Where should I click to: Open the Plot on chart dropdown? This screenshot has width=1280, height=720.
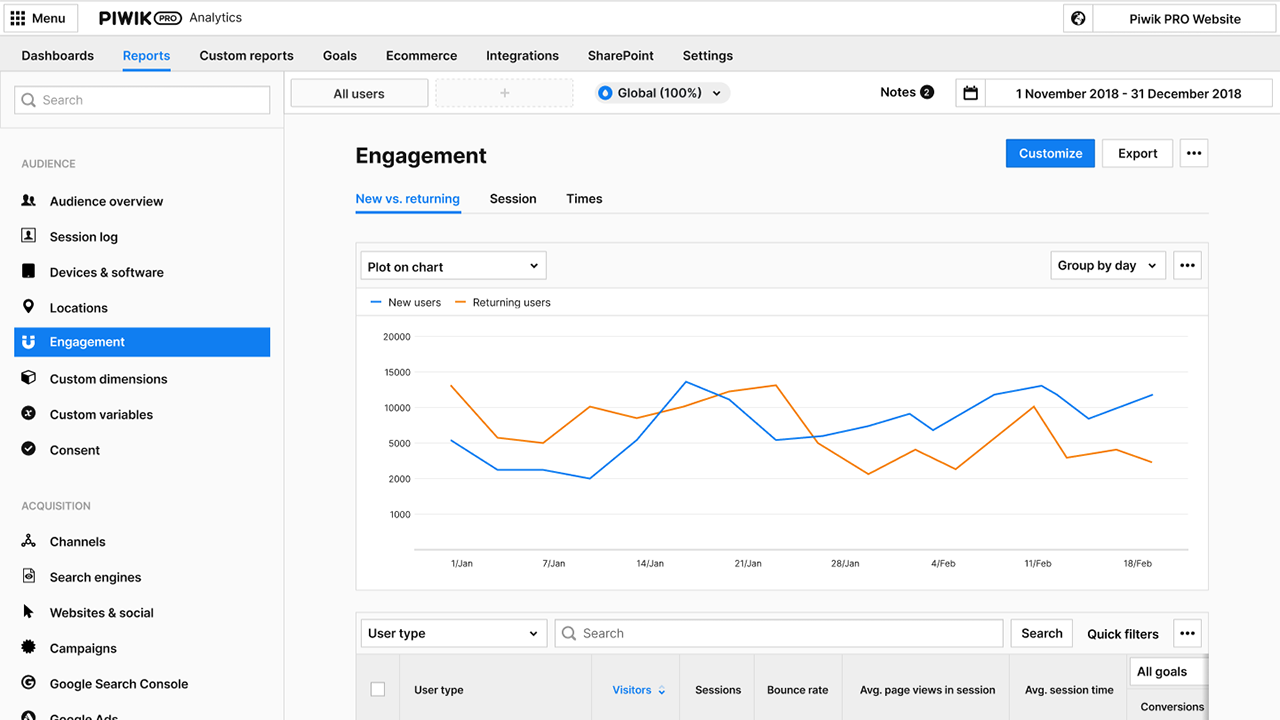(x=453, y=266)
